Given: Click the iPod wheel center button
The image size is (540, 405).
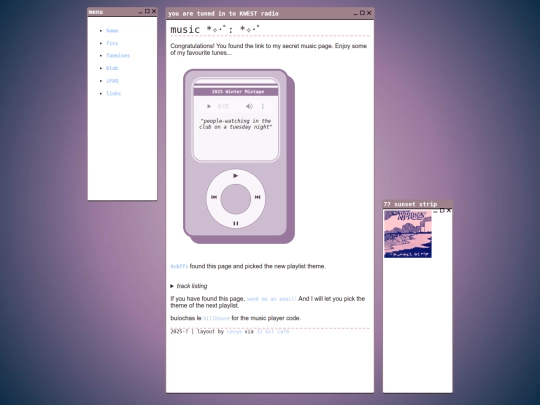Looking at the screenshot, I should [x=236, y=199].
